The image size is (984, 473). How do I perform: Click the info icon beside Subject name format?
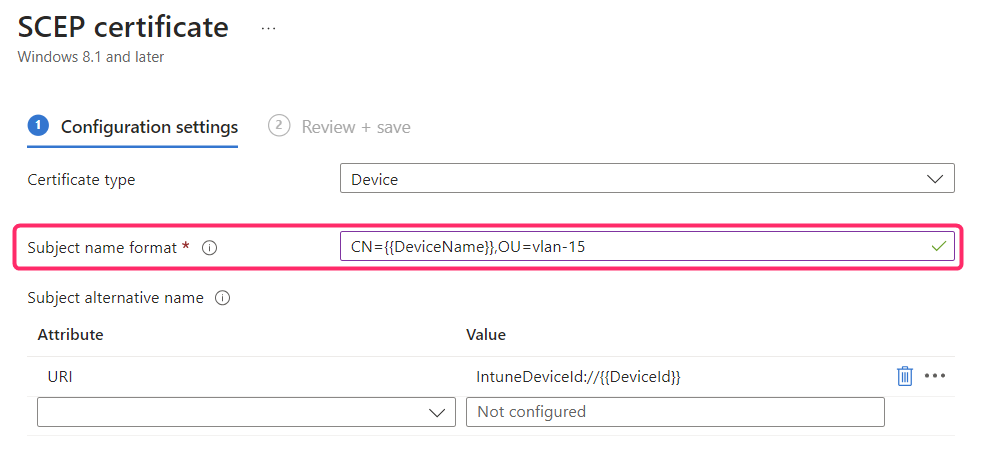pos(209,248)
